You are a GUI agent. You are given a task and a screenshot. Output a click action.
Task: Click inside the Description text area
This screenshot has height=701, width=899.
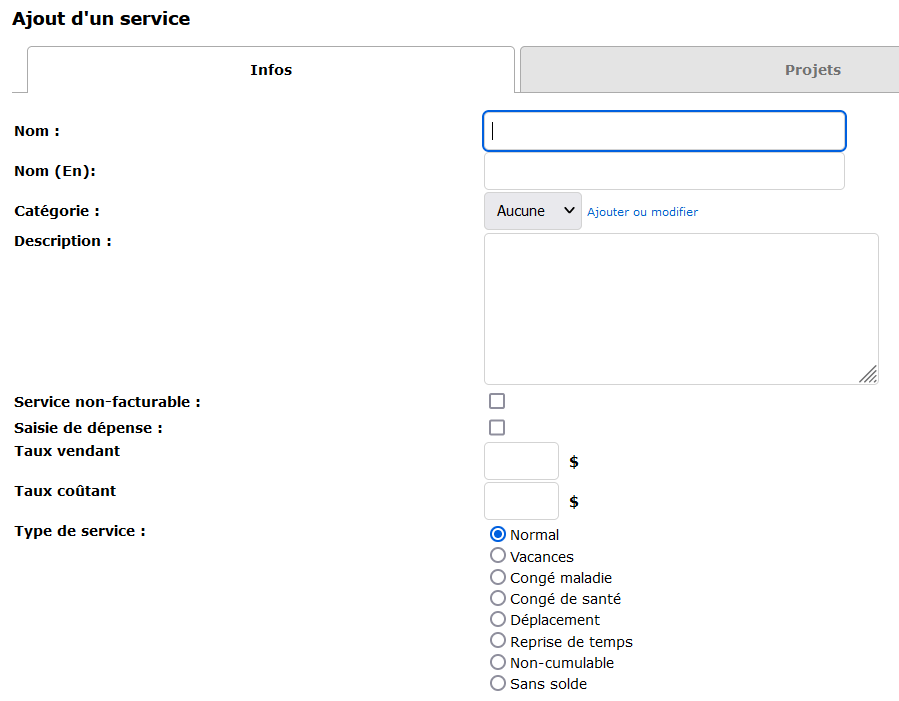(680, 308)
